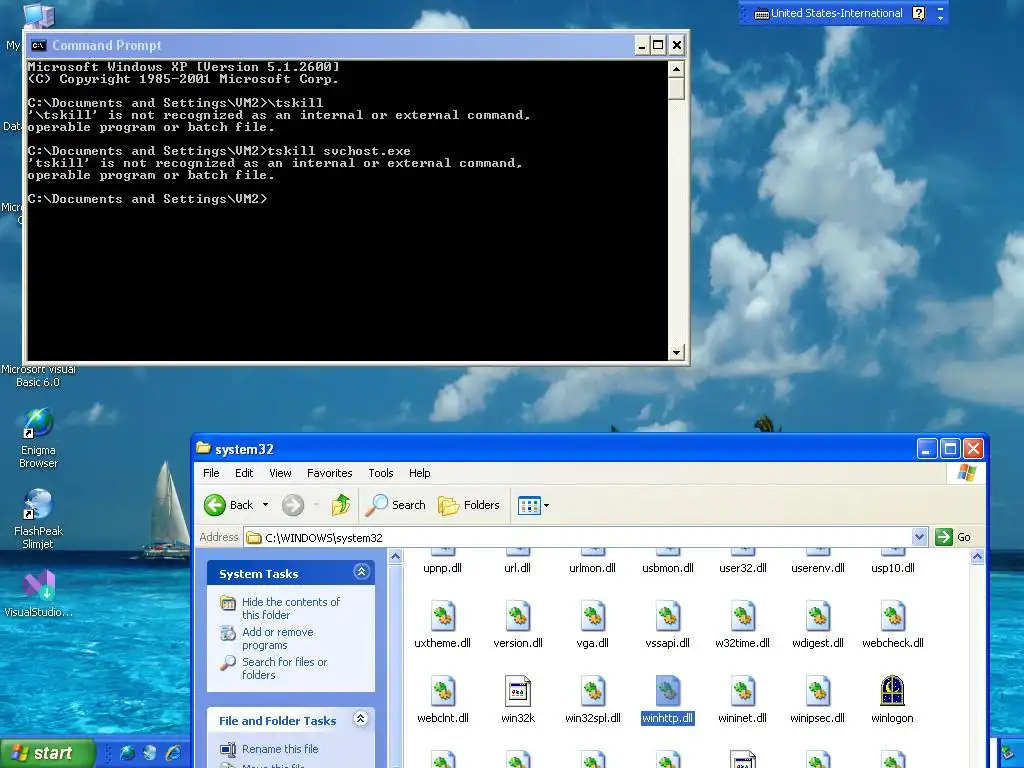Select the winipsec.dll file icon
The image size is (1024, 768).
pyautogui.click(x=818, y=691)
